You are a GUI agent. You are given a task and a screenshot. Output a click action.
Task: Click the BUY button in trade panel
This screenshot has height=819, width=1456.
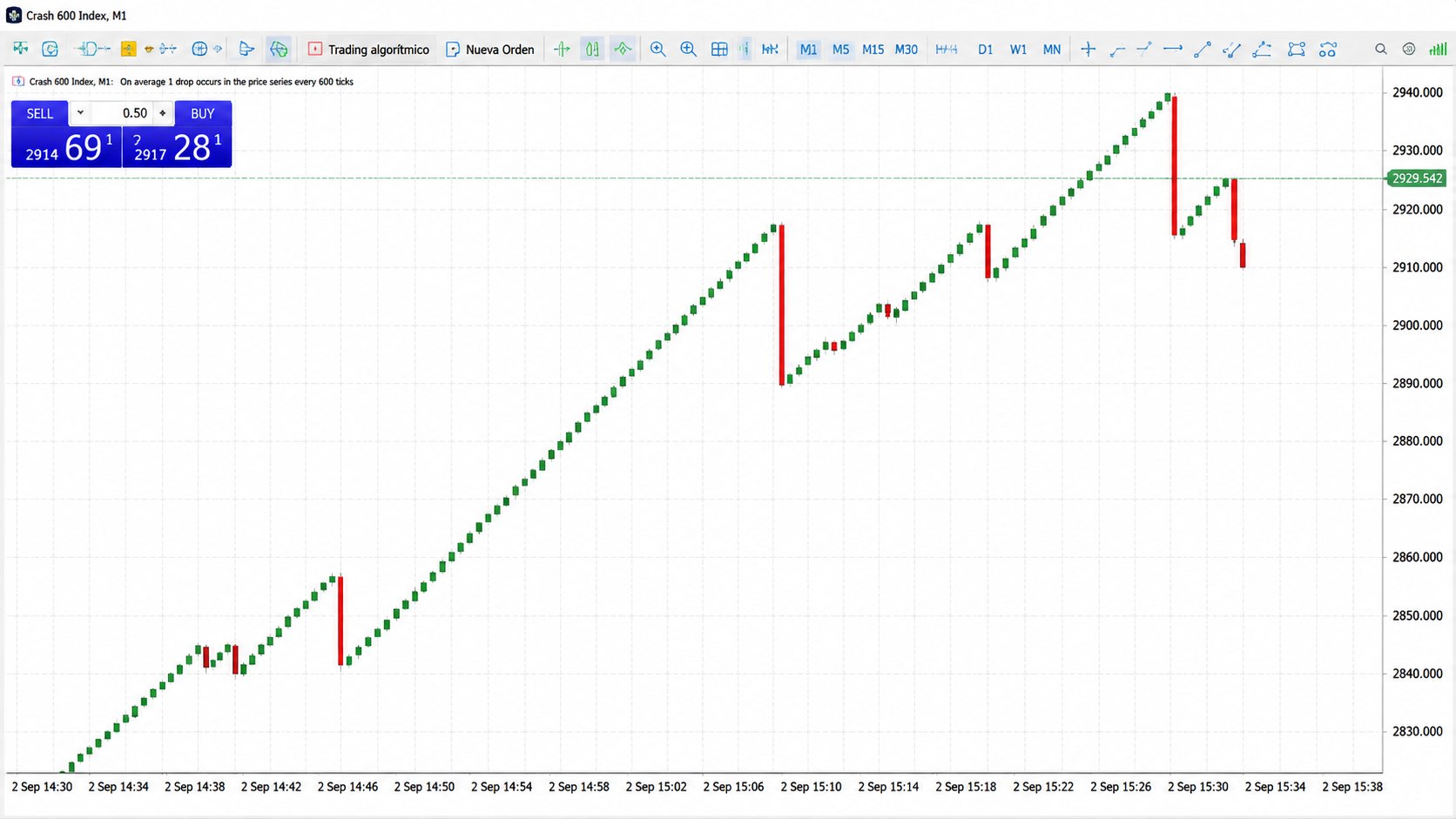(203, 113)
